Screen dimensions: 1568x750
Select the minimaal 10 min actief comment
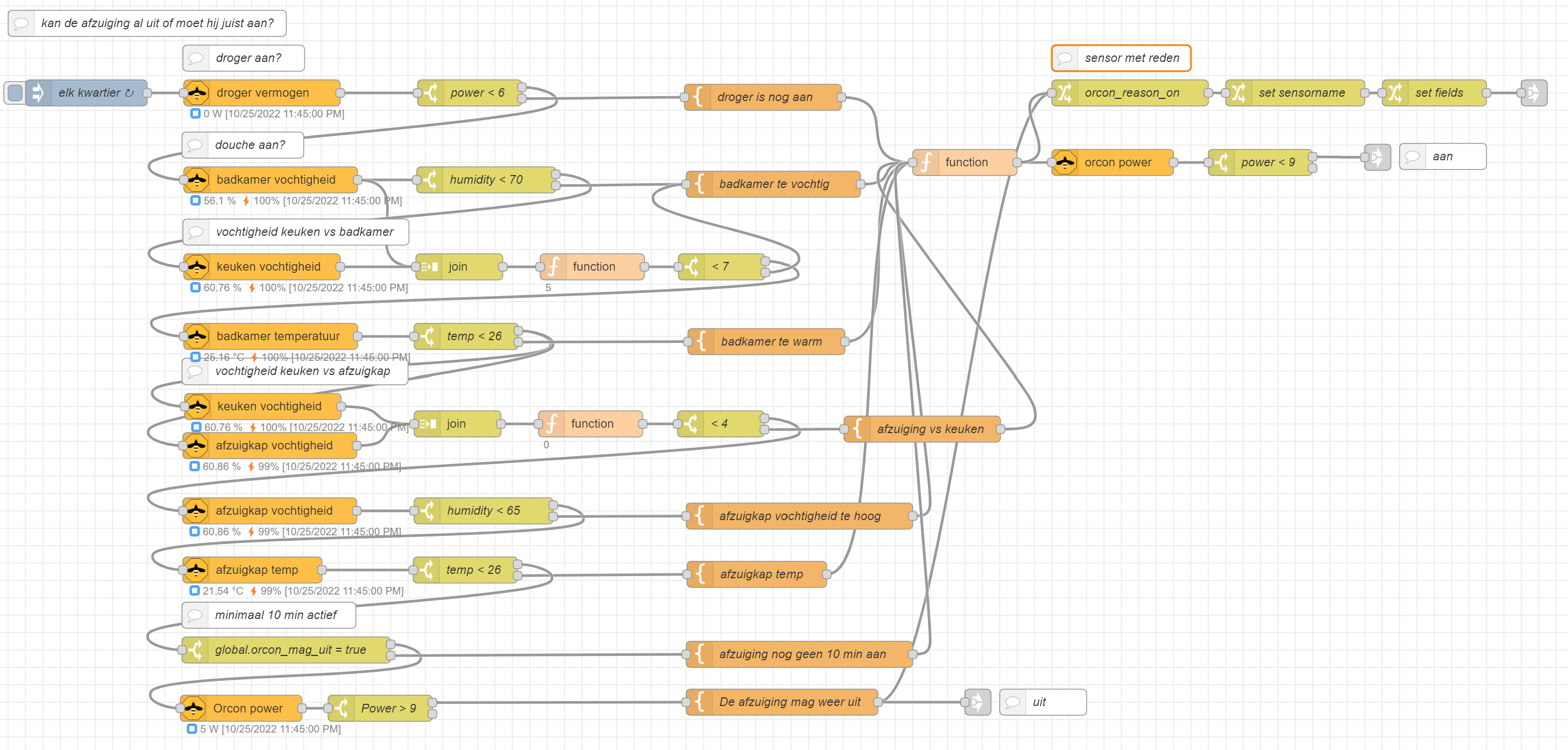tap(269, 615)
